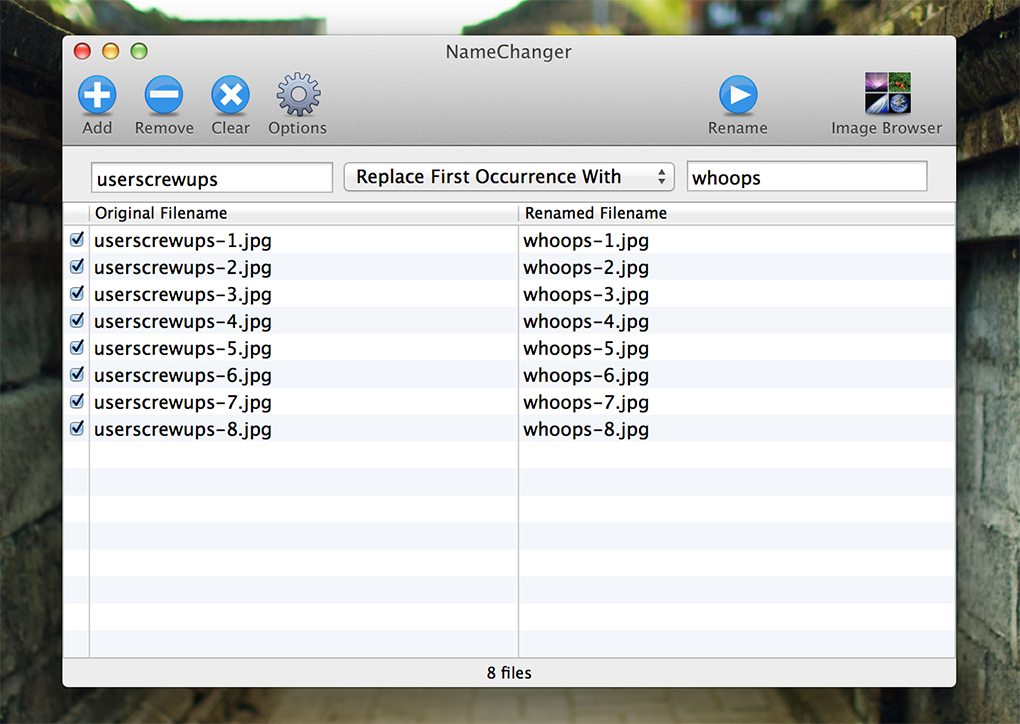Zoom the NameChanger window with green button
Image resolution: width=1020 pixels, height=724 pixels.
139,51
